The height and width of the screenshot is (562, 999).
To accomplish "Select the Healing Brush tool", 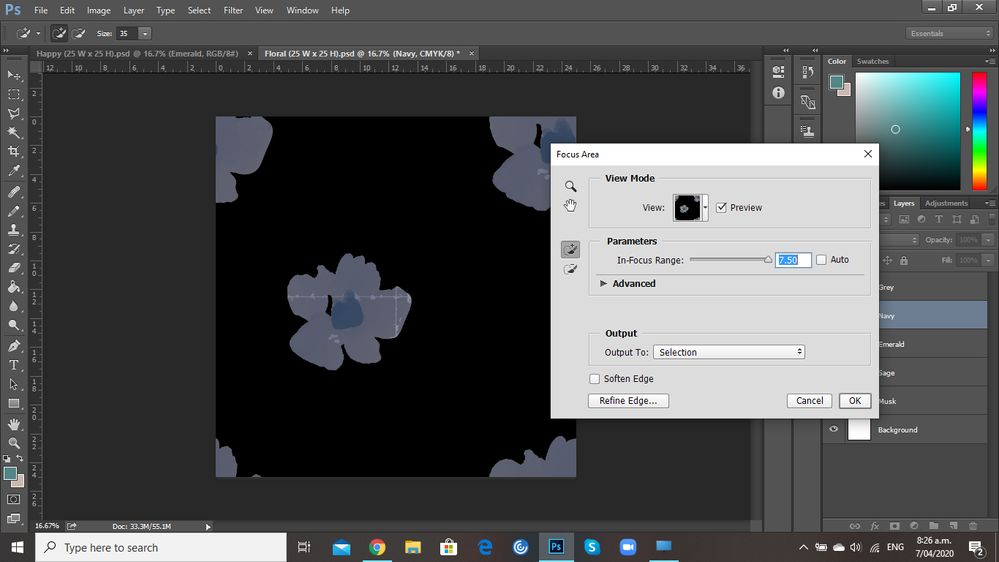I will pos(13,192).
